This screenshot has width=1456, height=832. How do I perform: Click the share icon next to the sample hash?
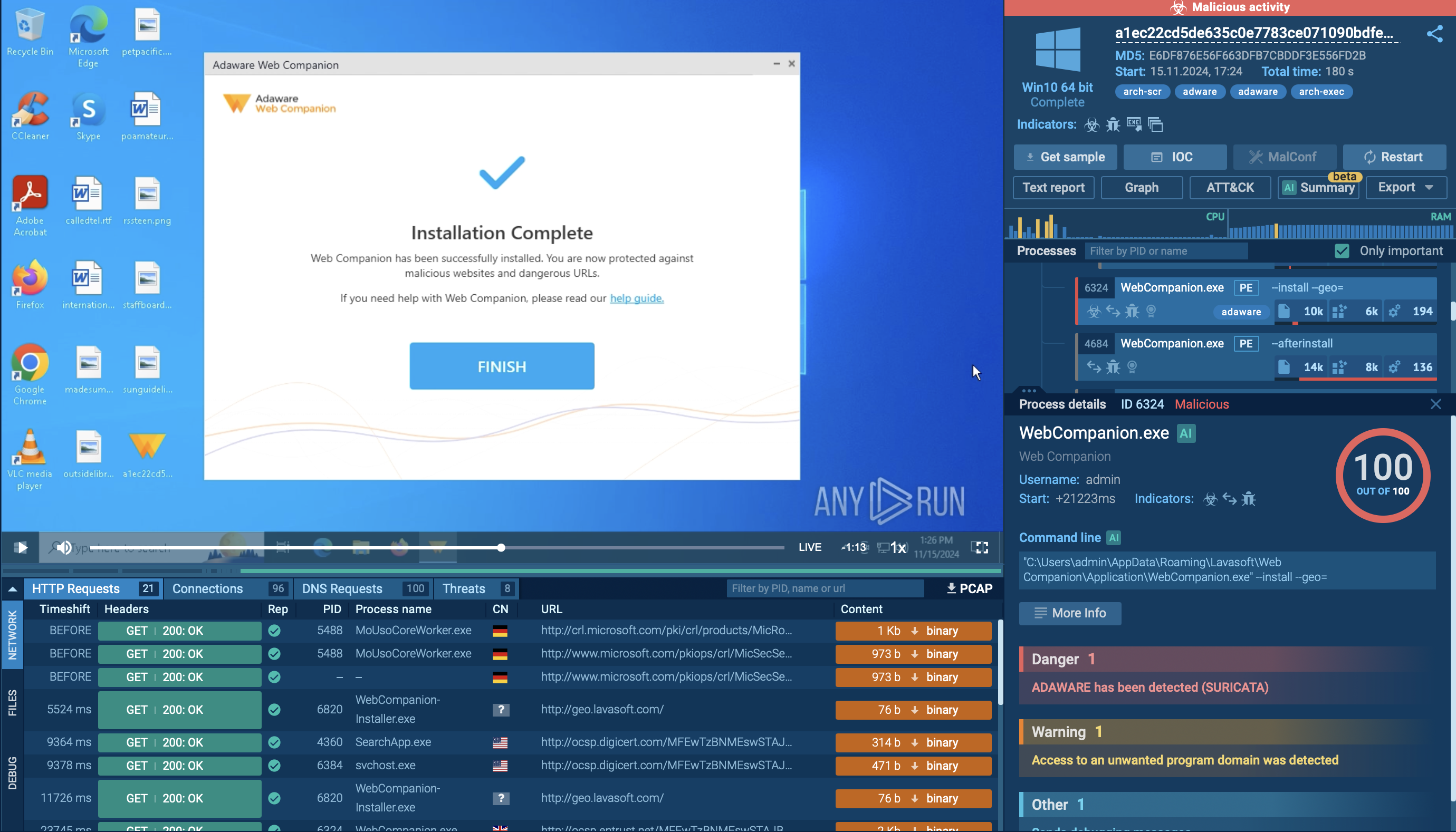tap(1436, 34)
